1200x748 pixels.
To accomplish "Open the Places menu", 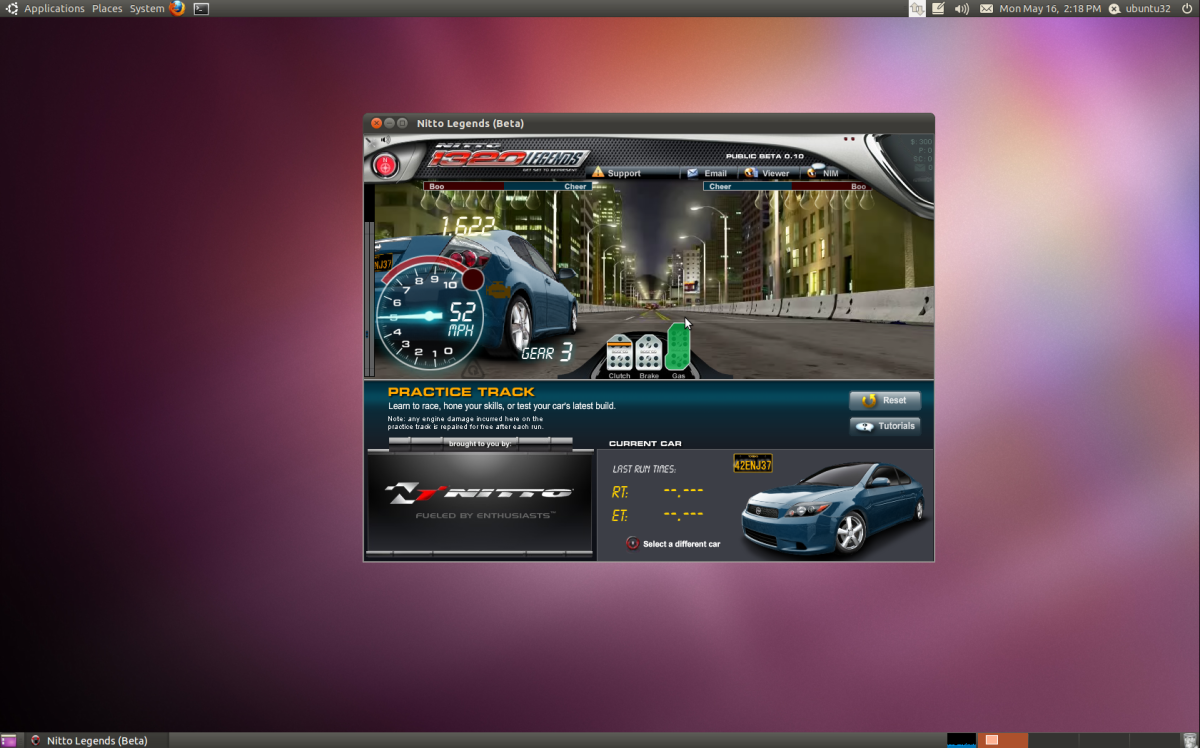I will (x=107, y=8).
